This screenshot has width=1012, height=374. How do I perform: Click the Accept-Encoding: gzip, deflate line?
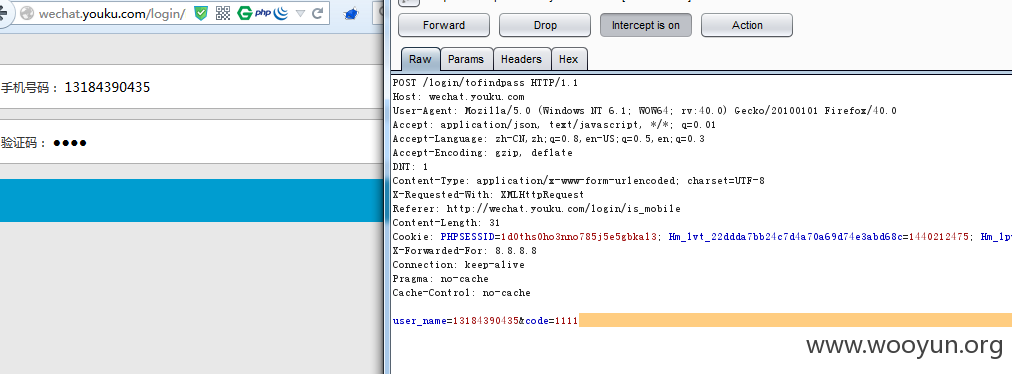click(482, 153)
